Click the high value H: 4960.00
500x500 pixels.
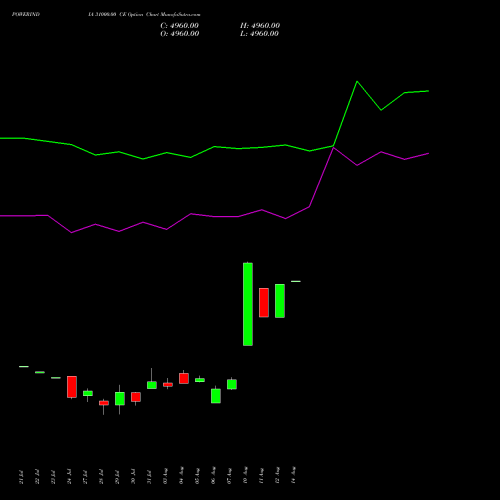point(260,26)
